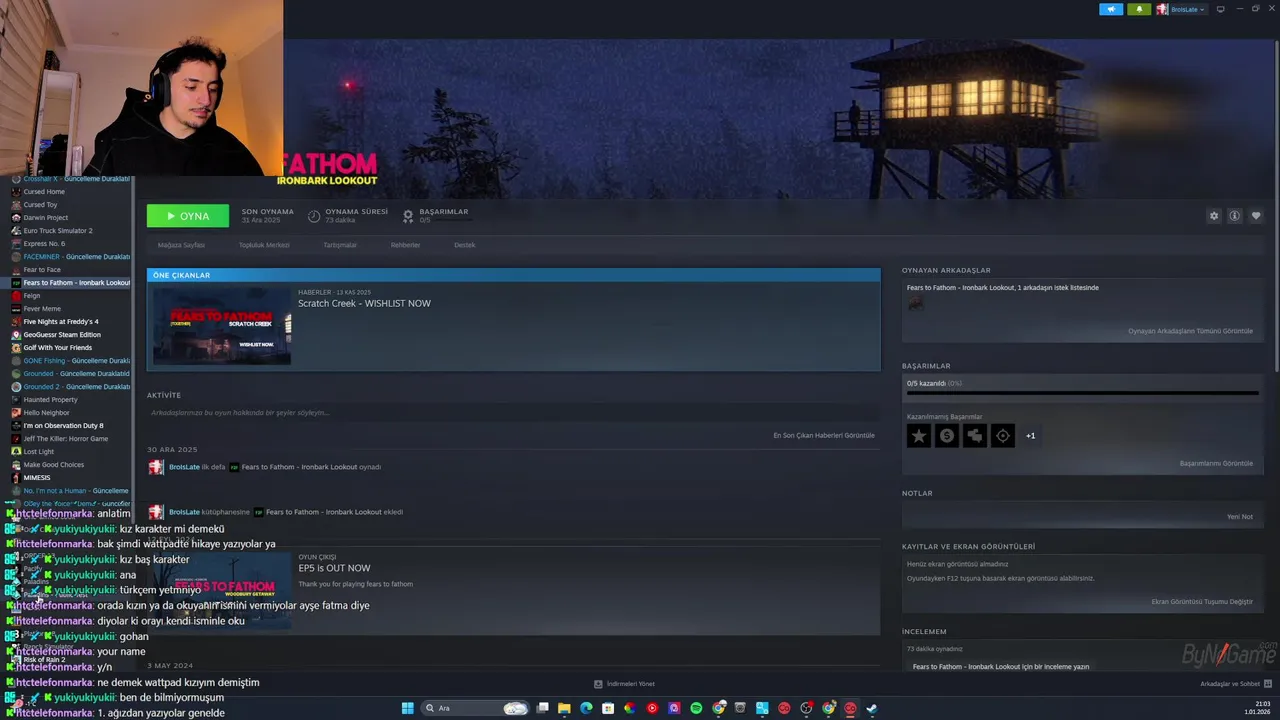1280x720 pixels.
Task: Open Spotify from taskbar
Action: tap(696, 708)
